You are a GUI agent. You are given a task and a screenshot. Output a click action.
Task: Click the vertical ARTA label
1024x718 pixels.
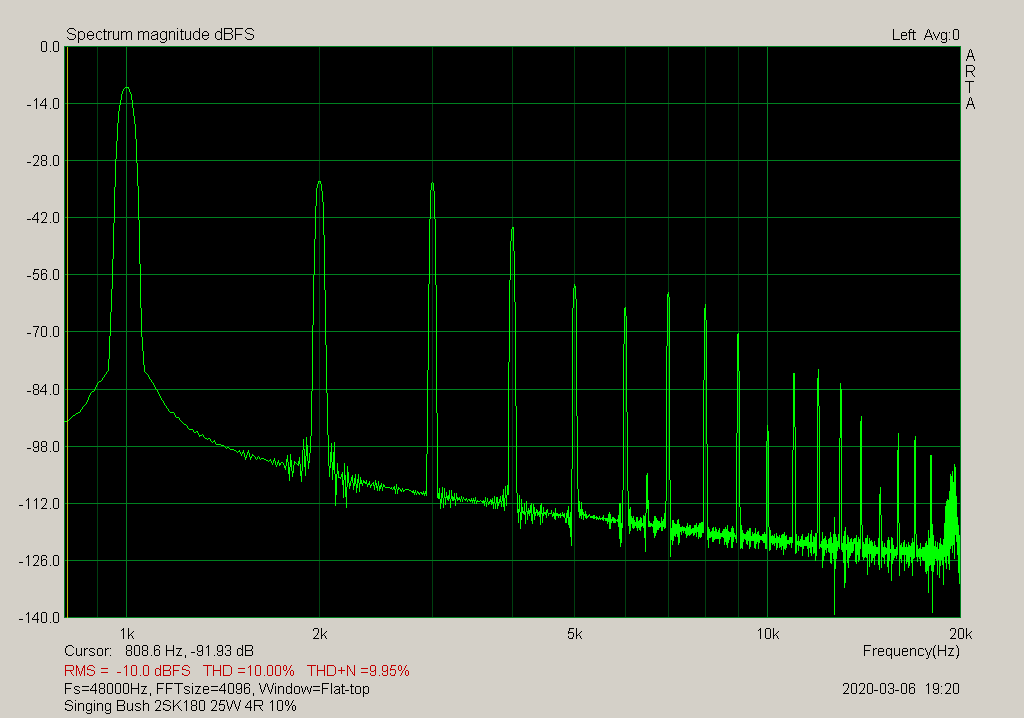click(x=970, y=79)
